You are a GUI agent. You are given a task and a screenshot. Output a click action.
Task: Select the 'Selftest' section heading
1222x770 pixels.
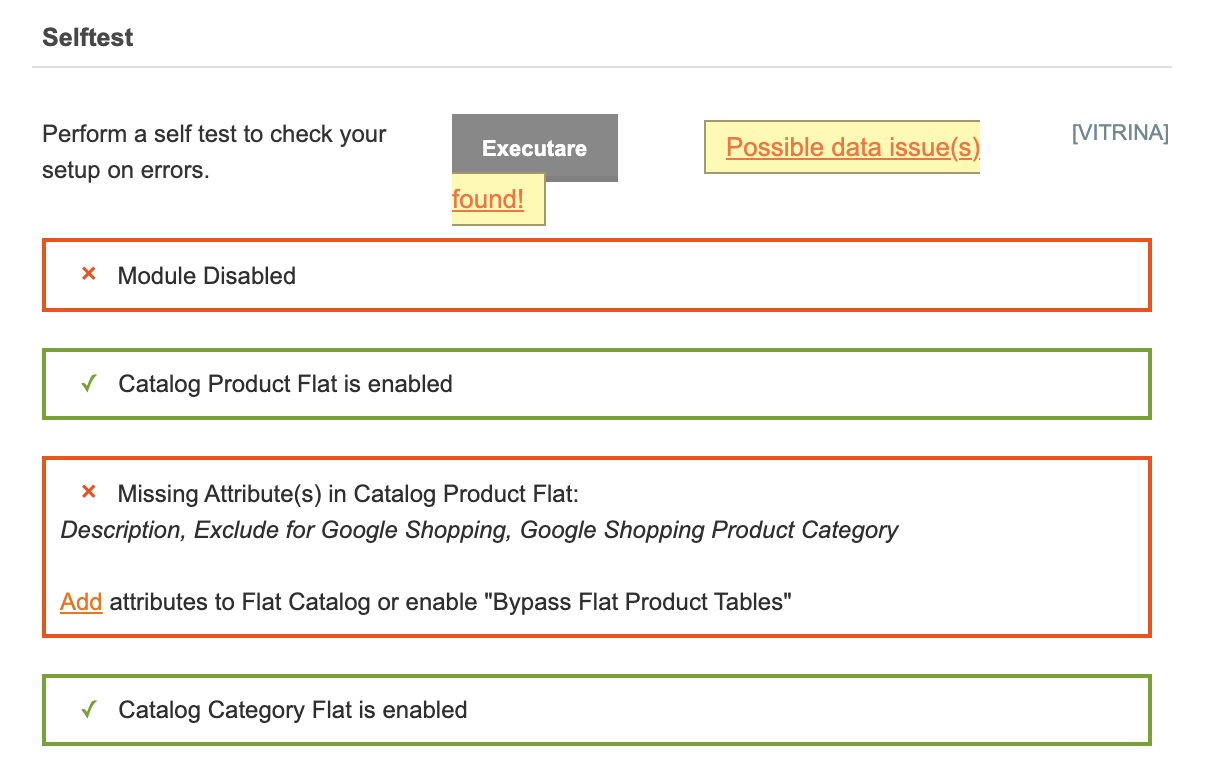pyautogui.click(x=88, y=37)
